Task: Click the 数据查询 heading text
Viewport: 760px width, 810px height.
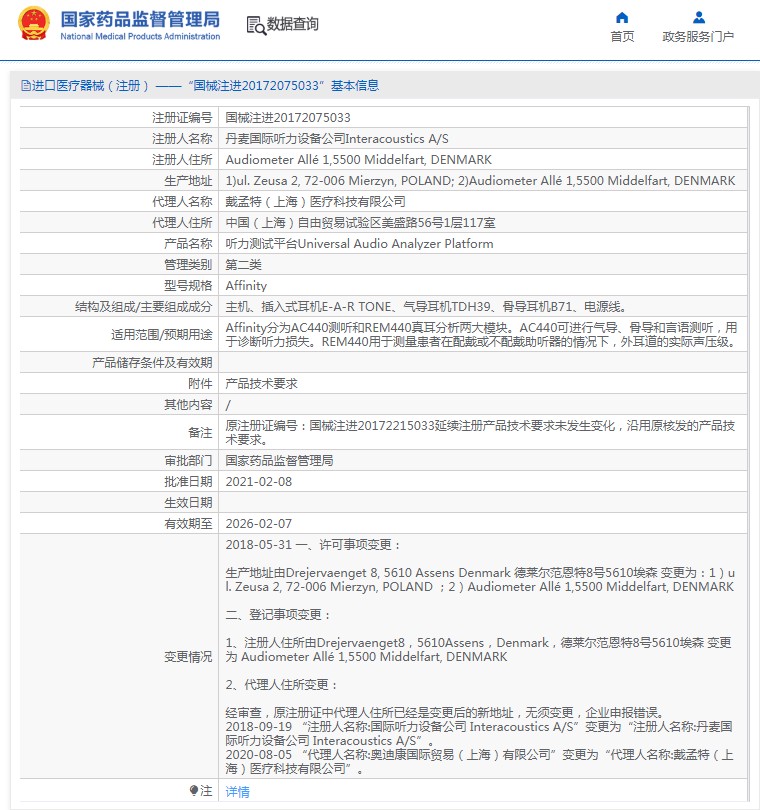Action: coord(293,24)
